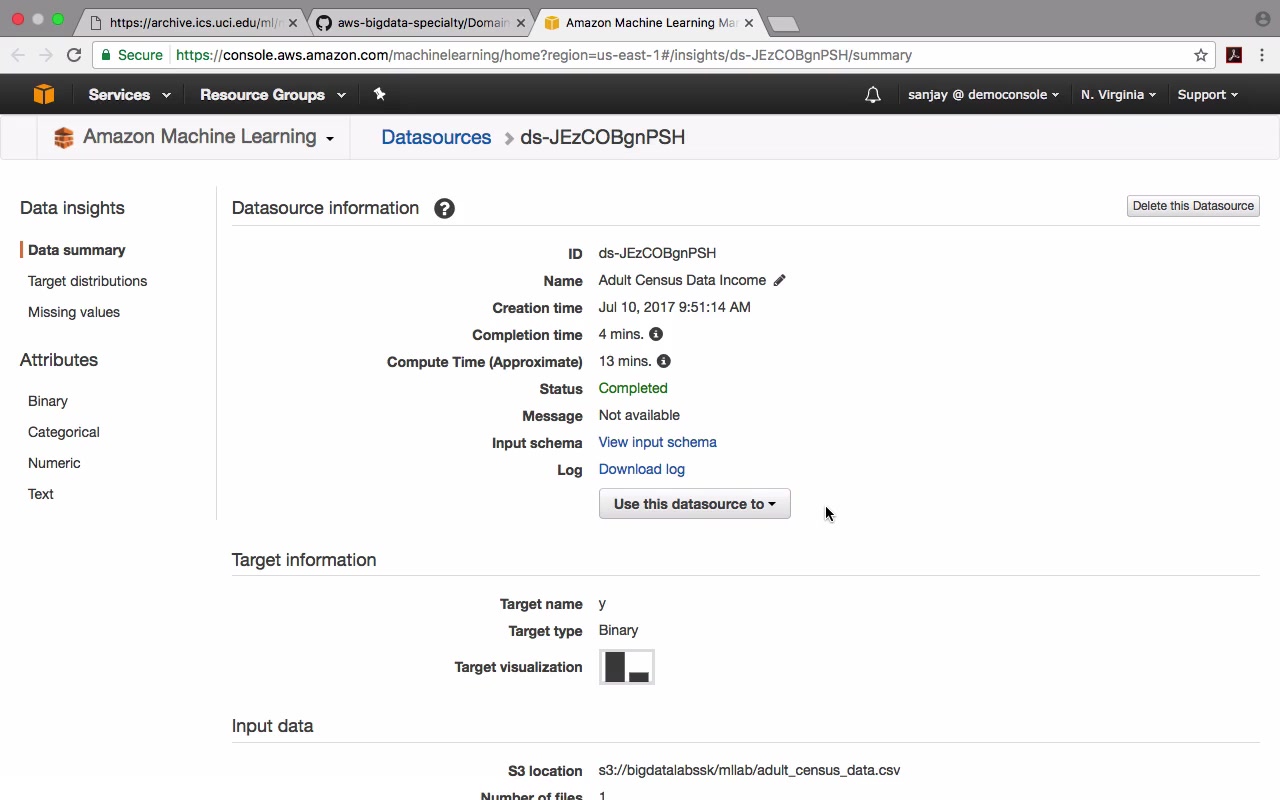Open Missing values insights

click(x=74, y=312)
